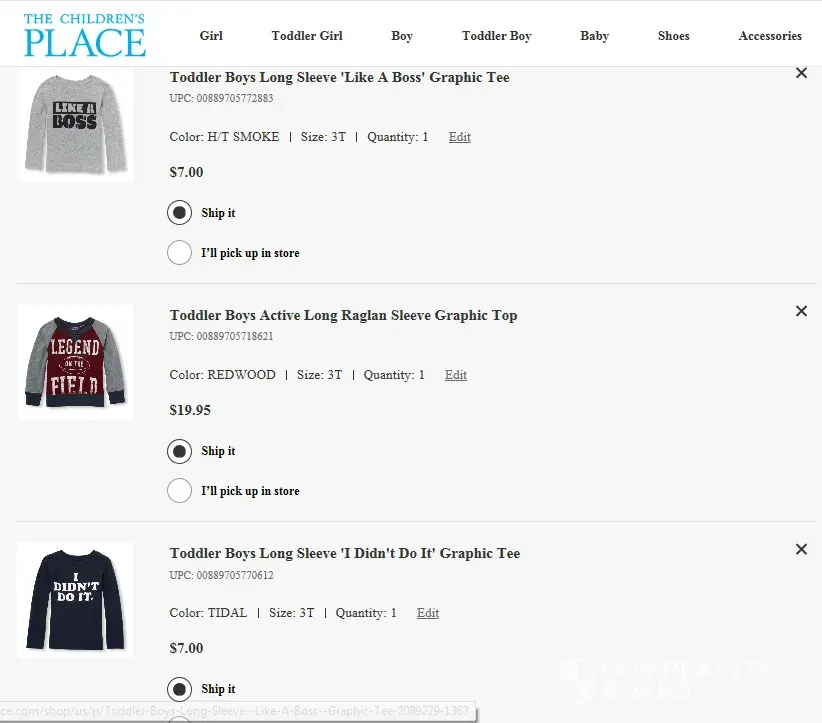Open the Girl menu
Image resolution: width=822 pixels, height=723 pixels.
click(x=211, y=36)
